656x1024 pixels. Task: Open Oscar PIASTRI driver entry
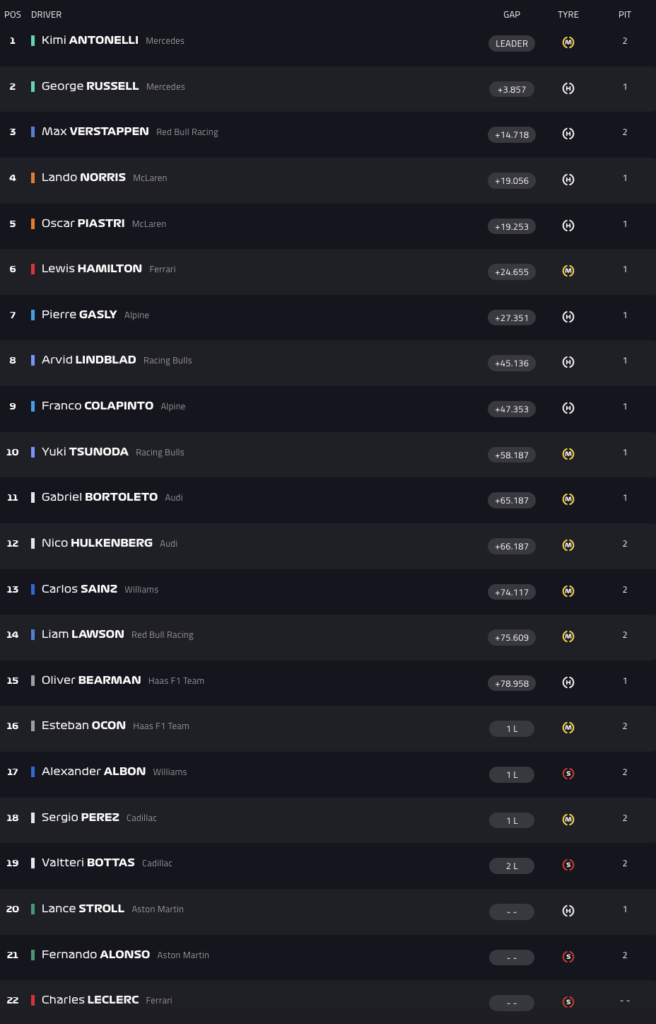click(328, 223)
